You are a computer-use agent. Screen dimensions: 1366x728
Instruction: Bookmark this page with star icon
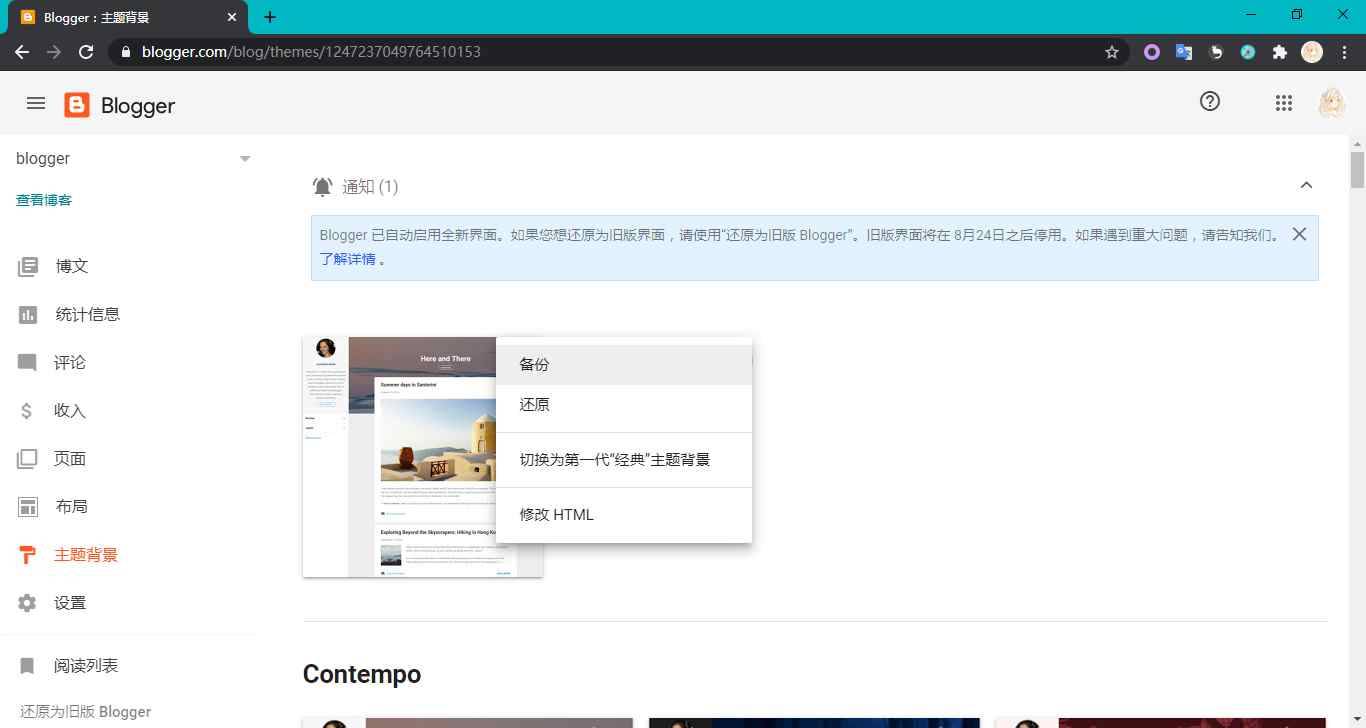(1111, 52)
